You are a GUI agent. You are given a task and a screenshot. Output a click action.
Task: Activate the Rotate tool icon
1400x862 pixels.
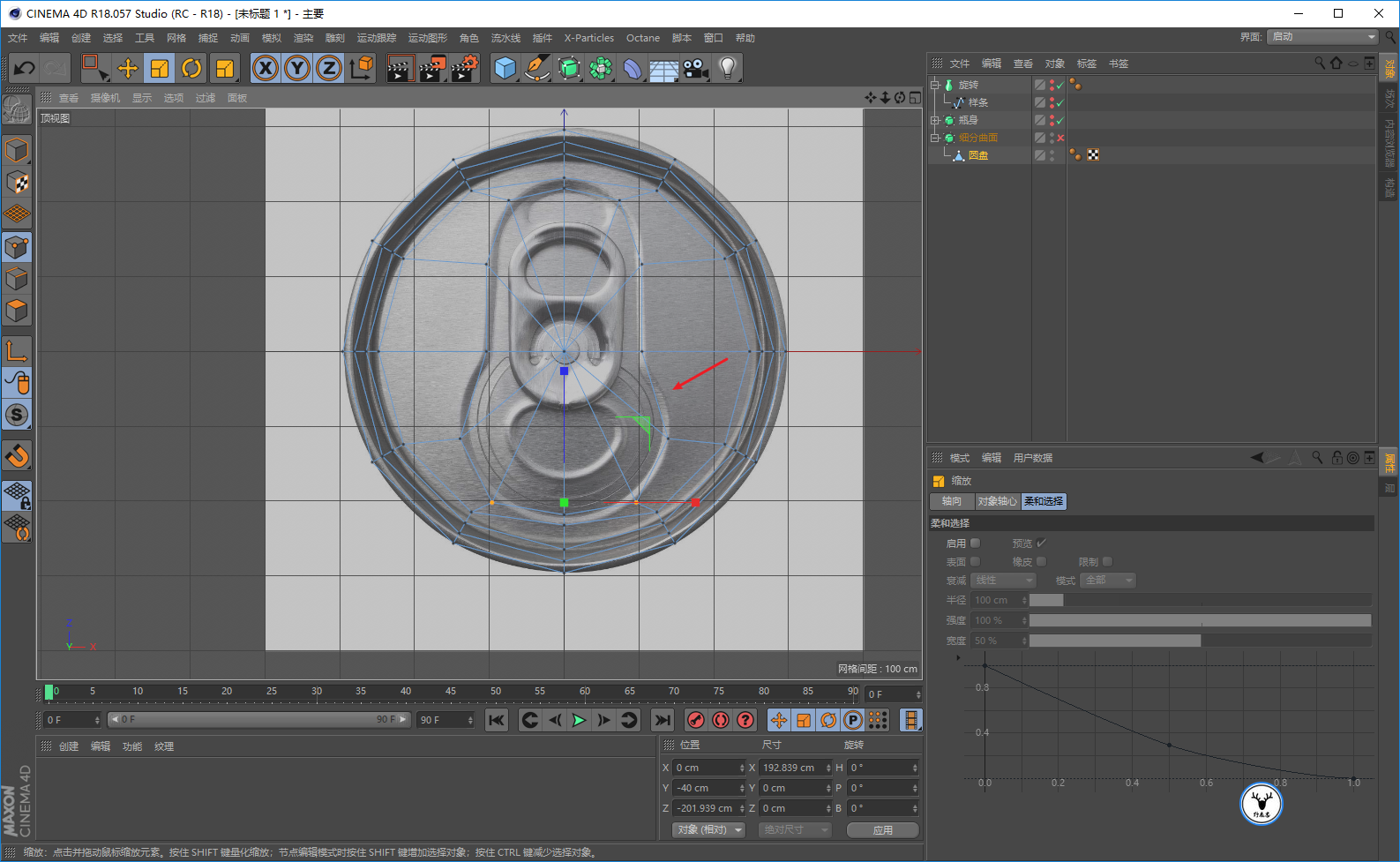[x=191, y=68]
